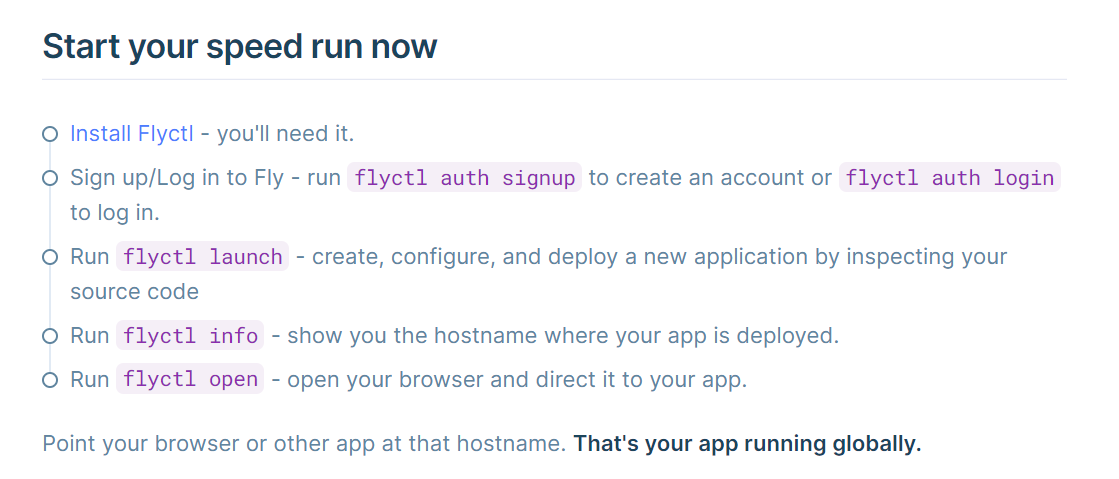Click the 'Start your speed run now' heading

point(240,46)
